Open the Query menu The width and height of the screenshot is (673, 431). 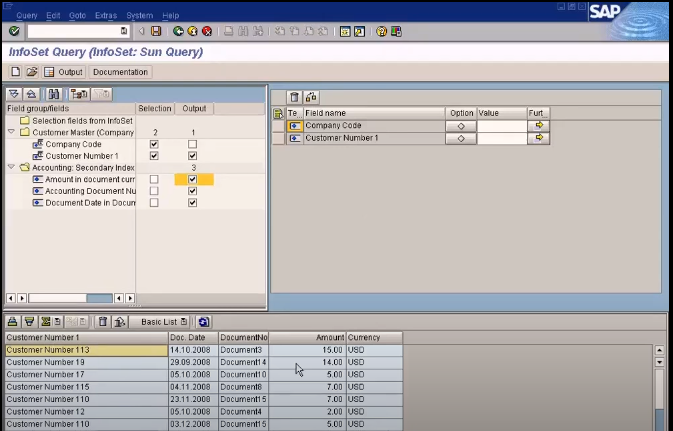click(27, 15)
